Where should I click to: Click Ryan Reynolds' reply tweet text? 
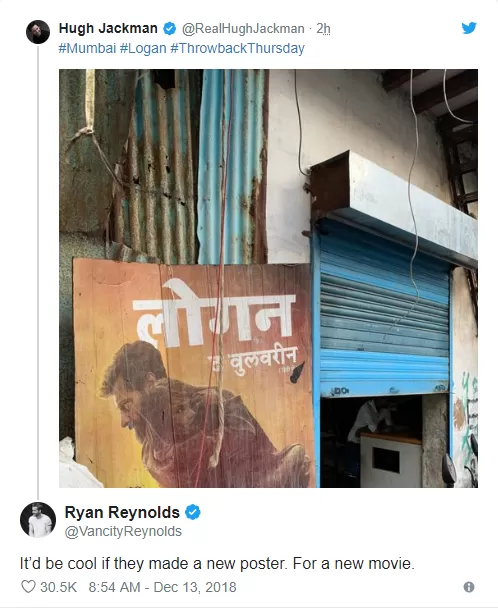[x=217, y=563]
